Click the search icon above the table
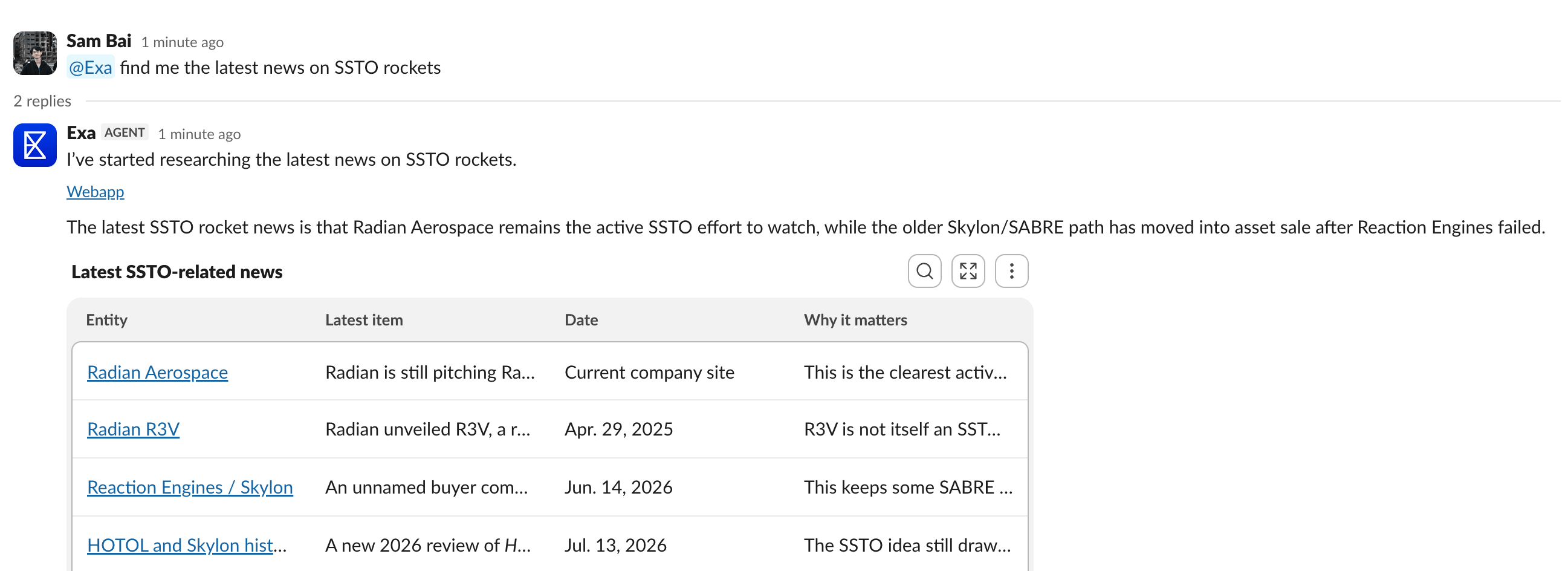The width and height of the screenshot is (1568, 571). (924, 270)
